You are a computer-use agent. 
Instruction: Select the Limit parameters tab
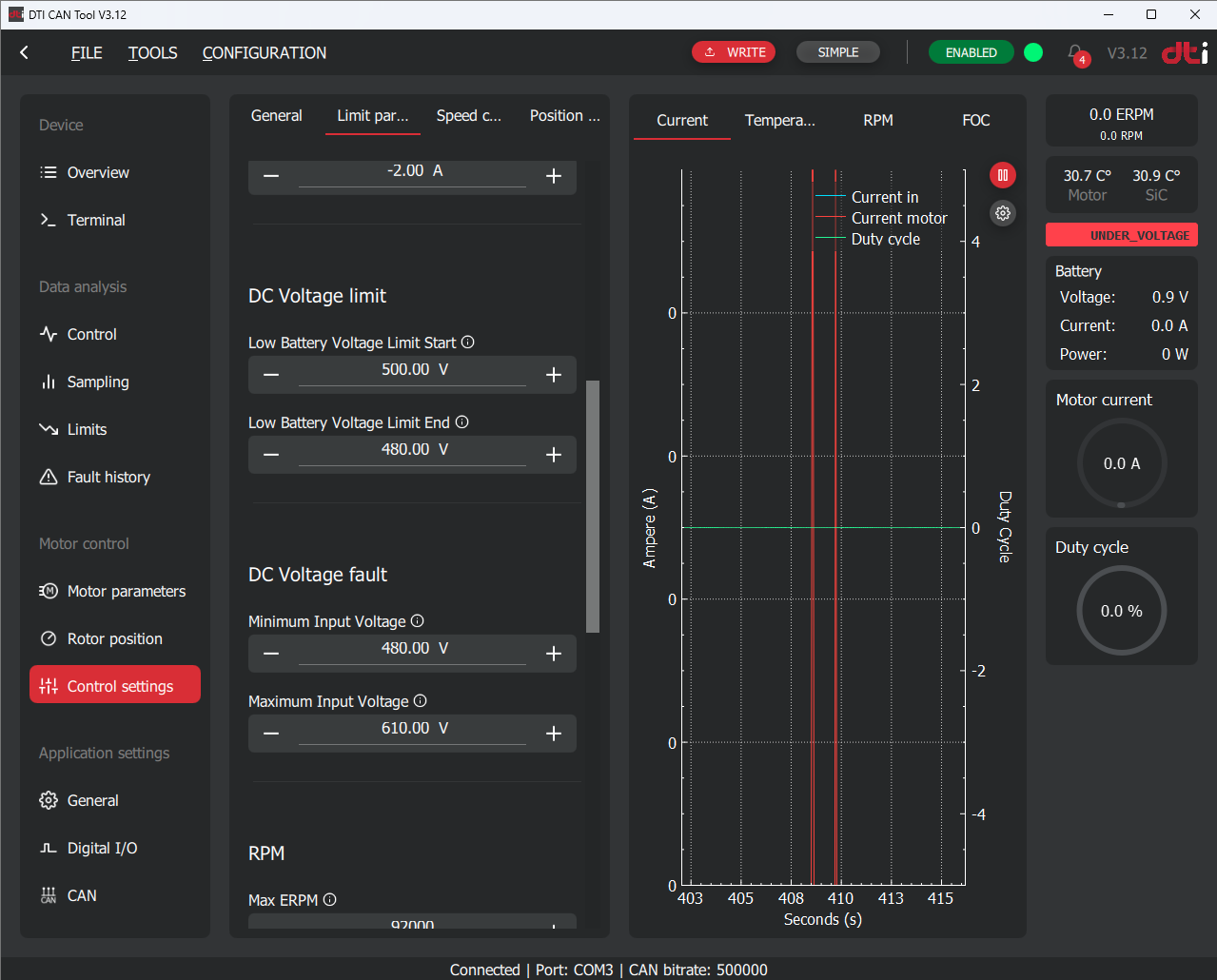(373, 116)
